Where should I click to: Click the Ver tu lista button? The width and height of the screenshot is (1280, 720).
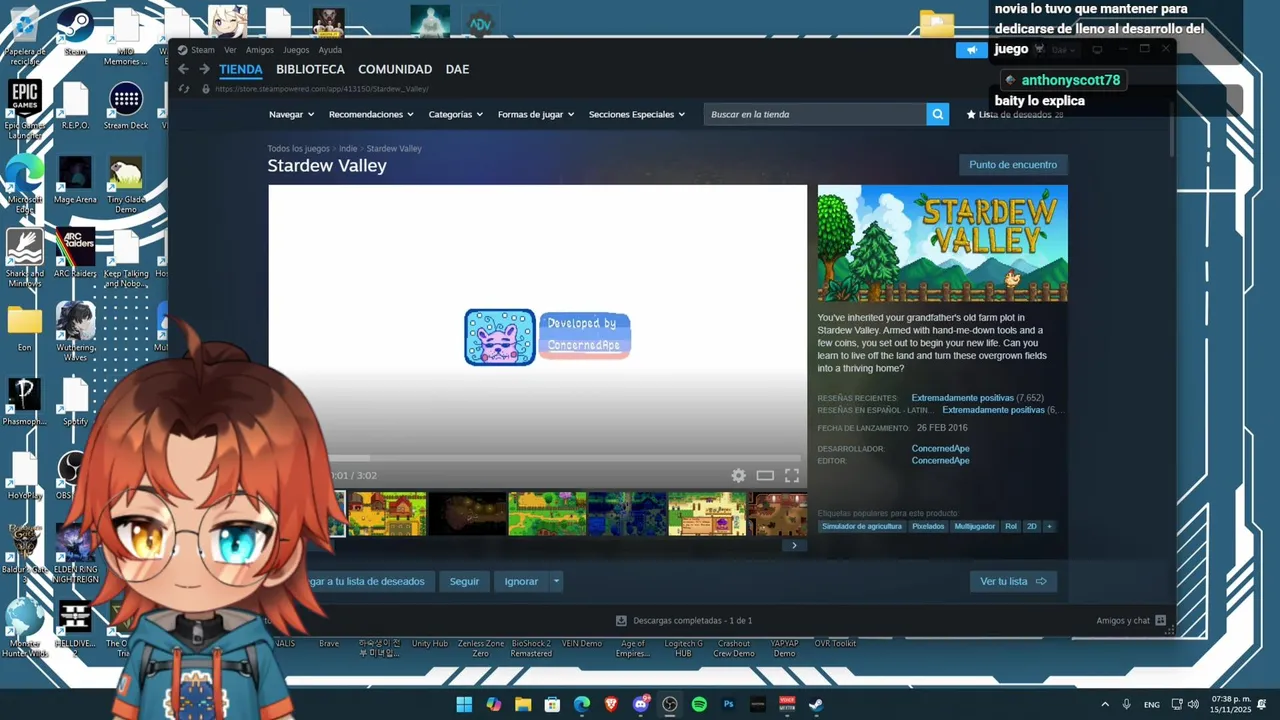(1013, 581)
